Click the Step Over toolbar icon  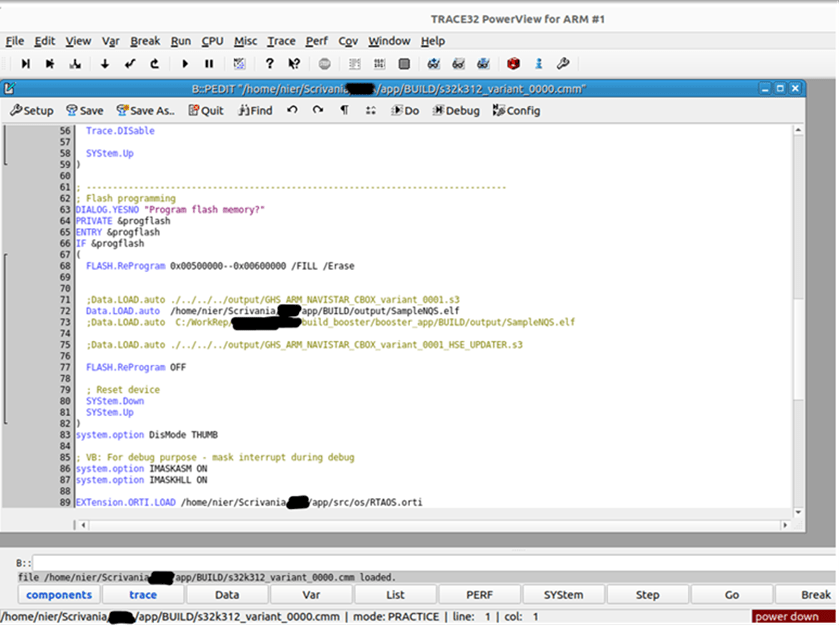50,64
